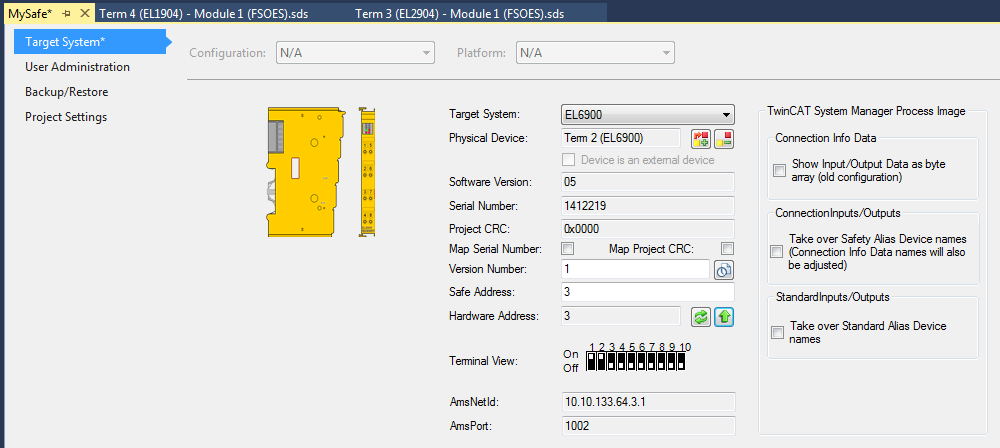Viewport: 1000px width, 448px height.
Task: Click the pin icon on MySafe tab
Action: pos(67,12)
